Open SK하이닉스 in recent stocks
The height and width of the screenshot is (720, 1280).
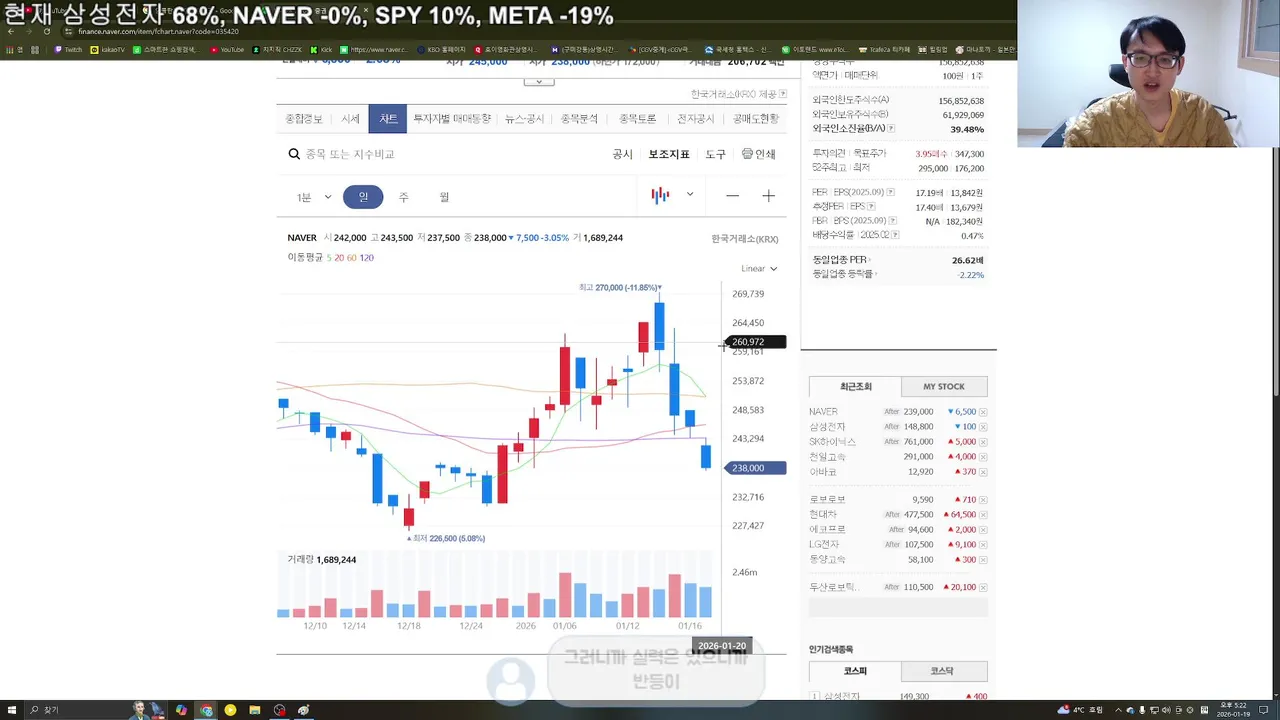833,442
